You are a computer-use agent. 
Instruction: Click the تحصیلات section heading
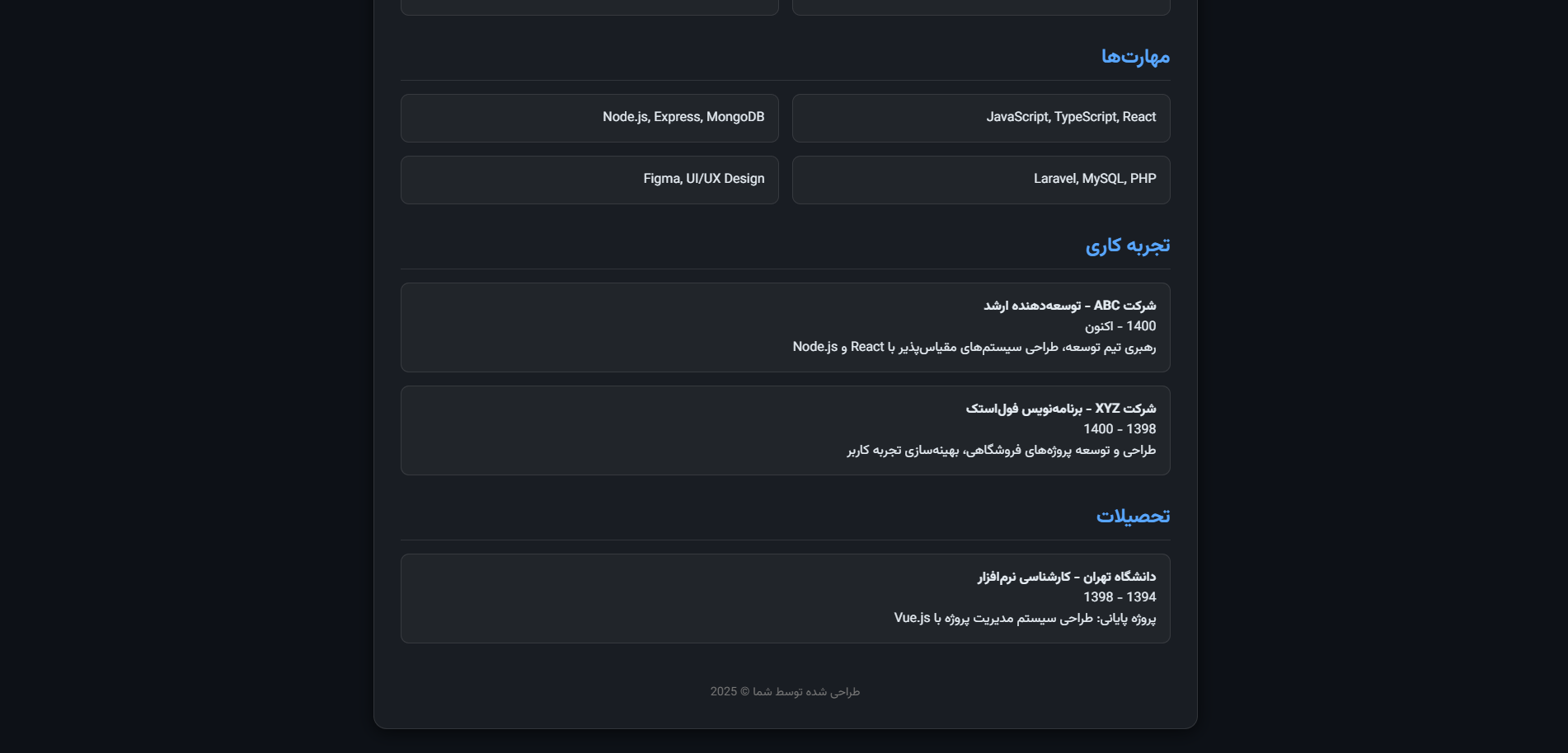[1133, 517]
